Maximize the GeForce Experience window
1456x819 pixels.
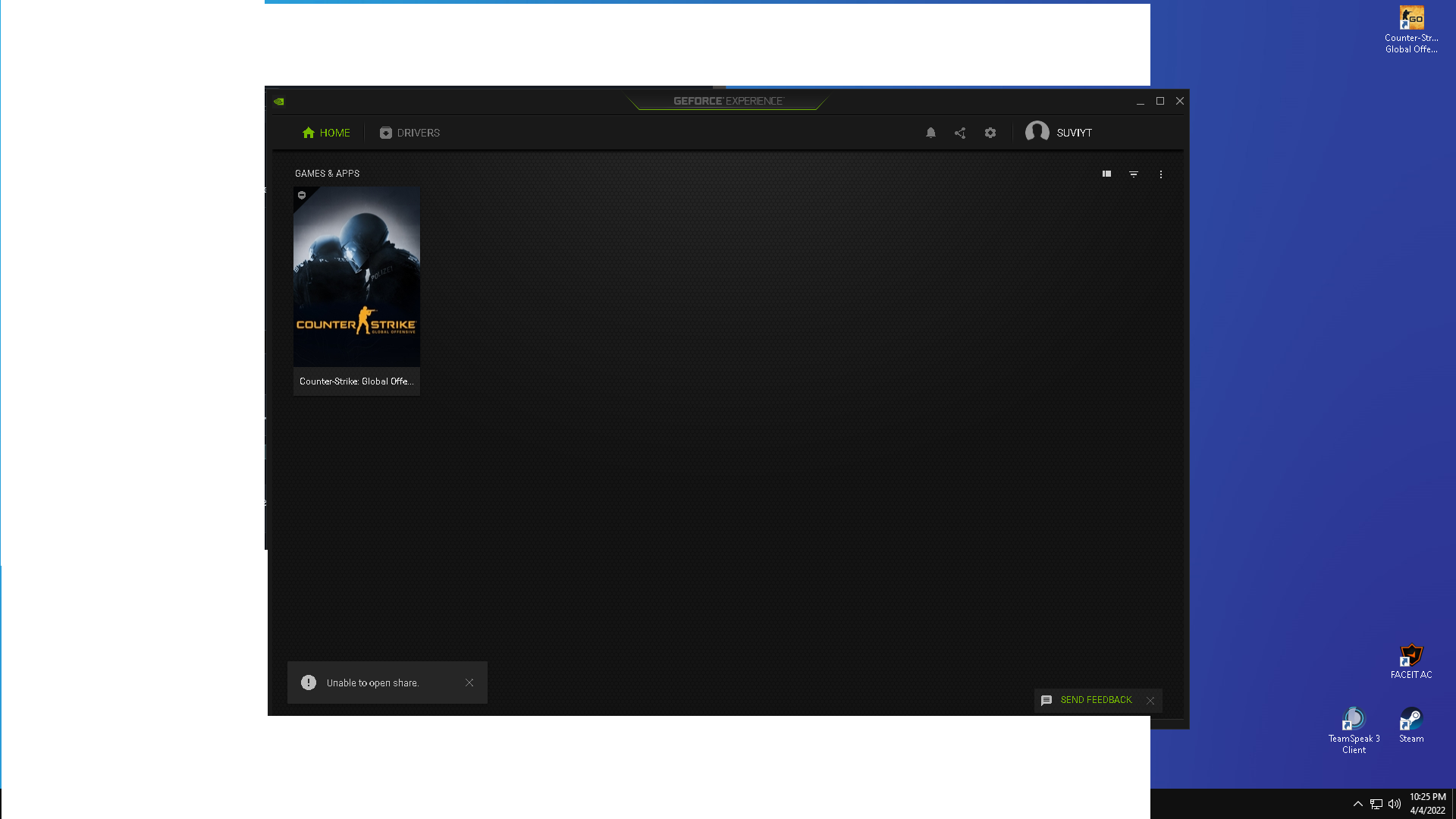point(1159,101)
